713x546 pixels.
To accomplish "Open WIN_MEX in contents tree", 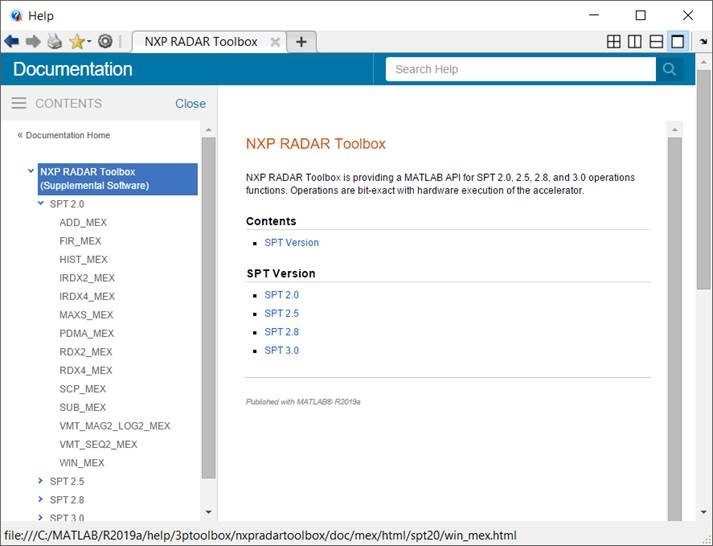I will click(x=81, y=463).
